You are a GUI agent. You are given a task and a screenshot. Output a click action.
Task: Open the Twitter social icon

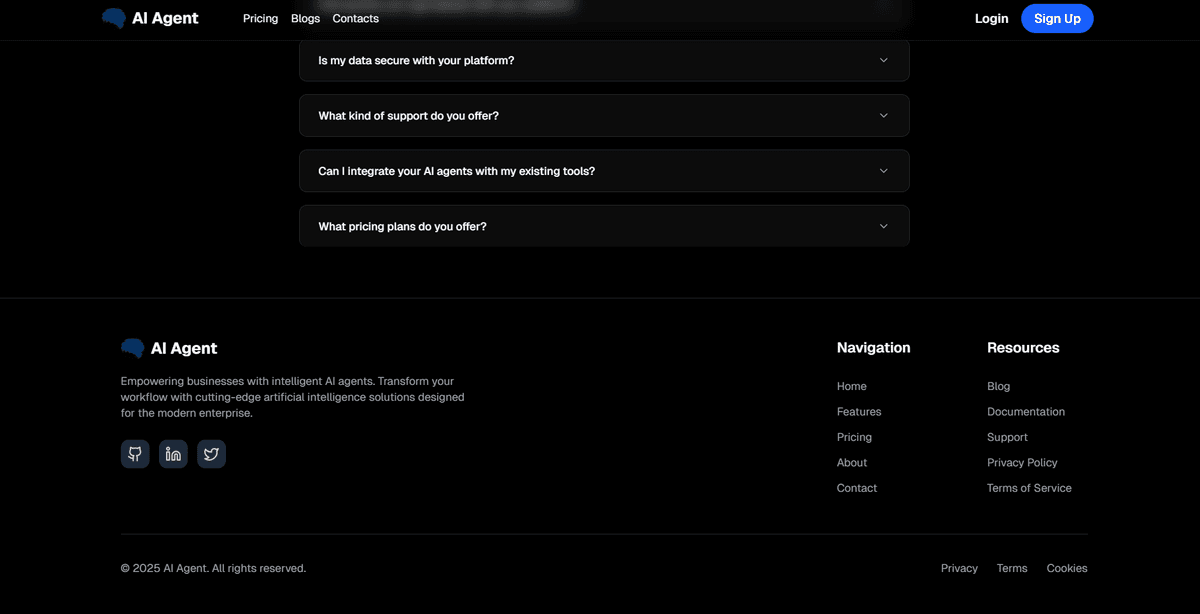pyautogui.click(x=211, y=454)
